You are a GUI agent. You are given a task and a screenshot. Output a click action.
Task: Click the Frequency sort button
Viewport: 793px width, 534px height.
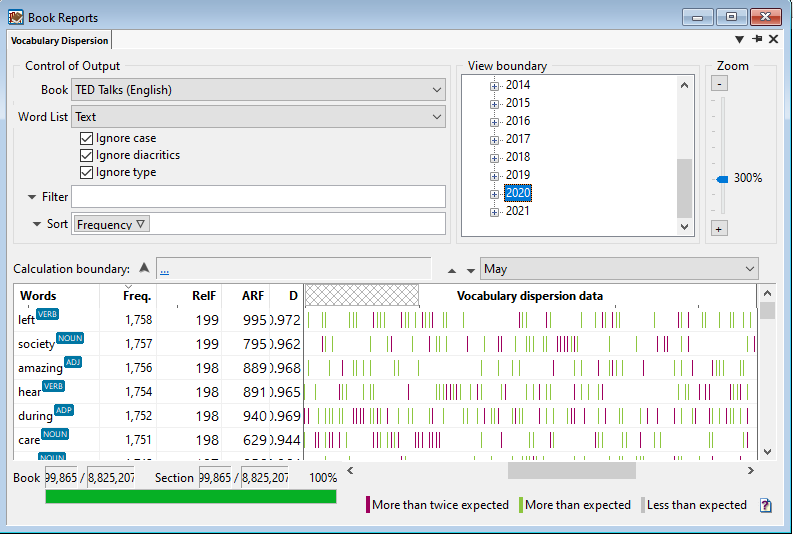pyautogui.click(x=111, y=224)
